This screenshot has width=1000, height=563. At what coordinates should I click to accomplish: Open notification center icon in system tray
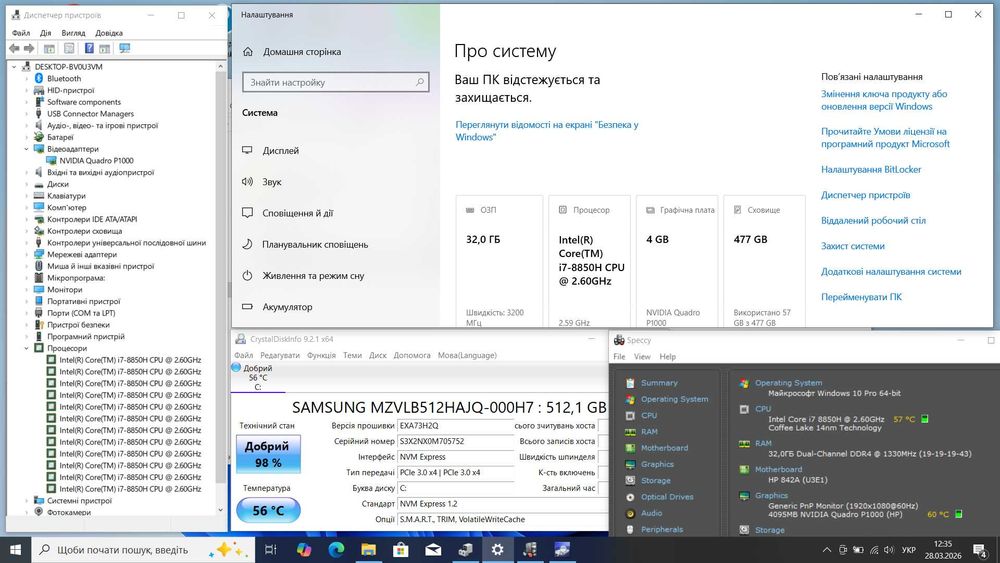[980, 550]
